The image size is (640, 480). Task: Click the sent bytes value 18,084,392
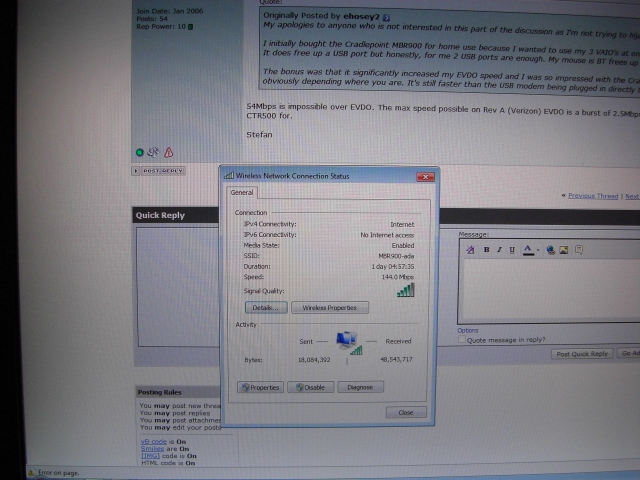pyautogui.click(x=314, y=360)
